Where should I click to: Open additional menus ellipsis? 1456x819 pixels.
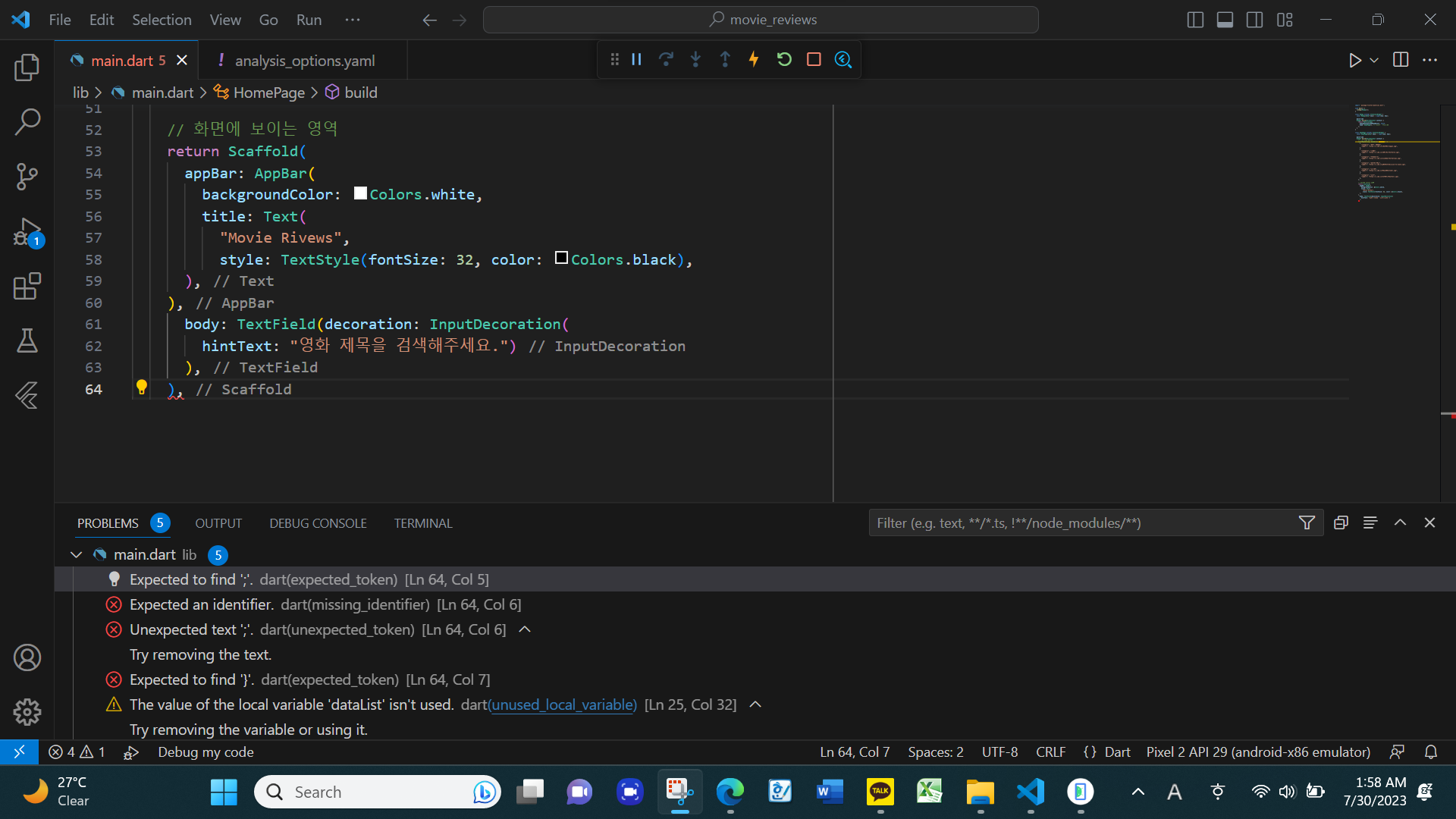pyautogui.click(x=353, y=20)
